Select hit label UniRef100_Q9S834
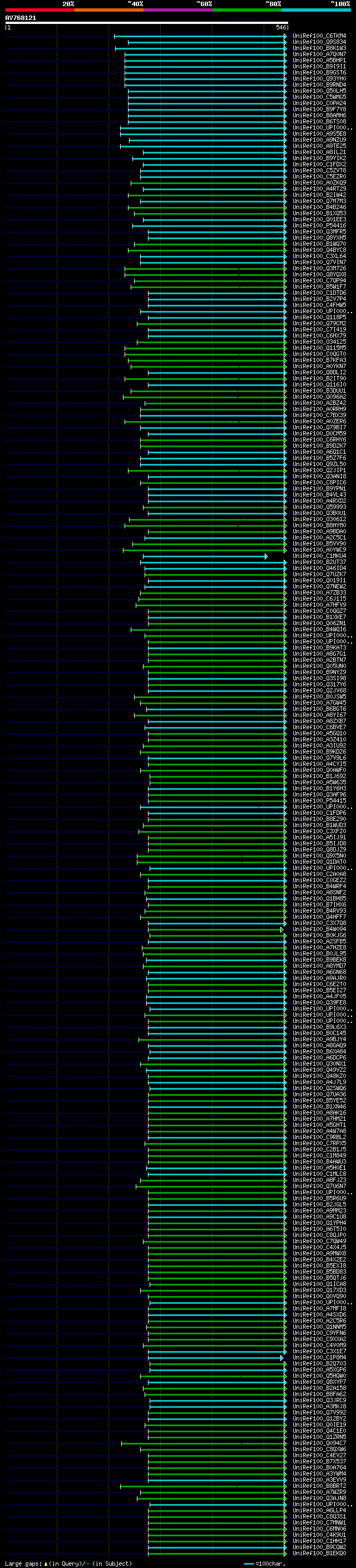This screenshot has height=1568, width=356. point(319,42)
